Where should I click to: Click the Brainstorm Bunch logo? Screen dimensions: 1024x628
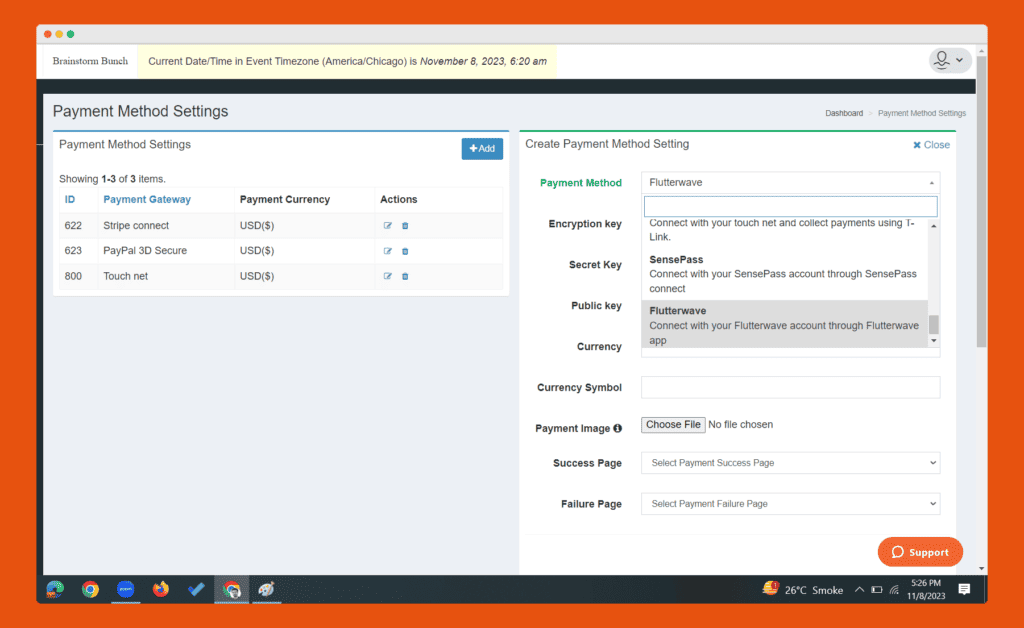[x=90, y=61]
